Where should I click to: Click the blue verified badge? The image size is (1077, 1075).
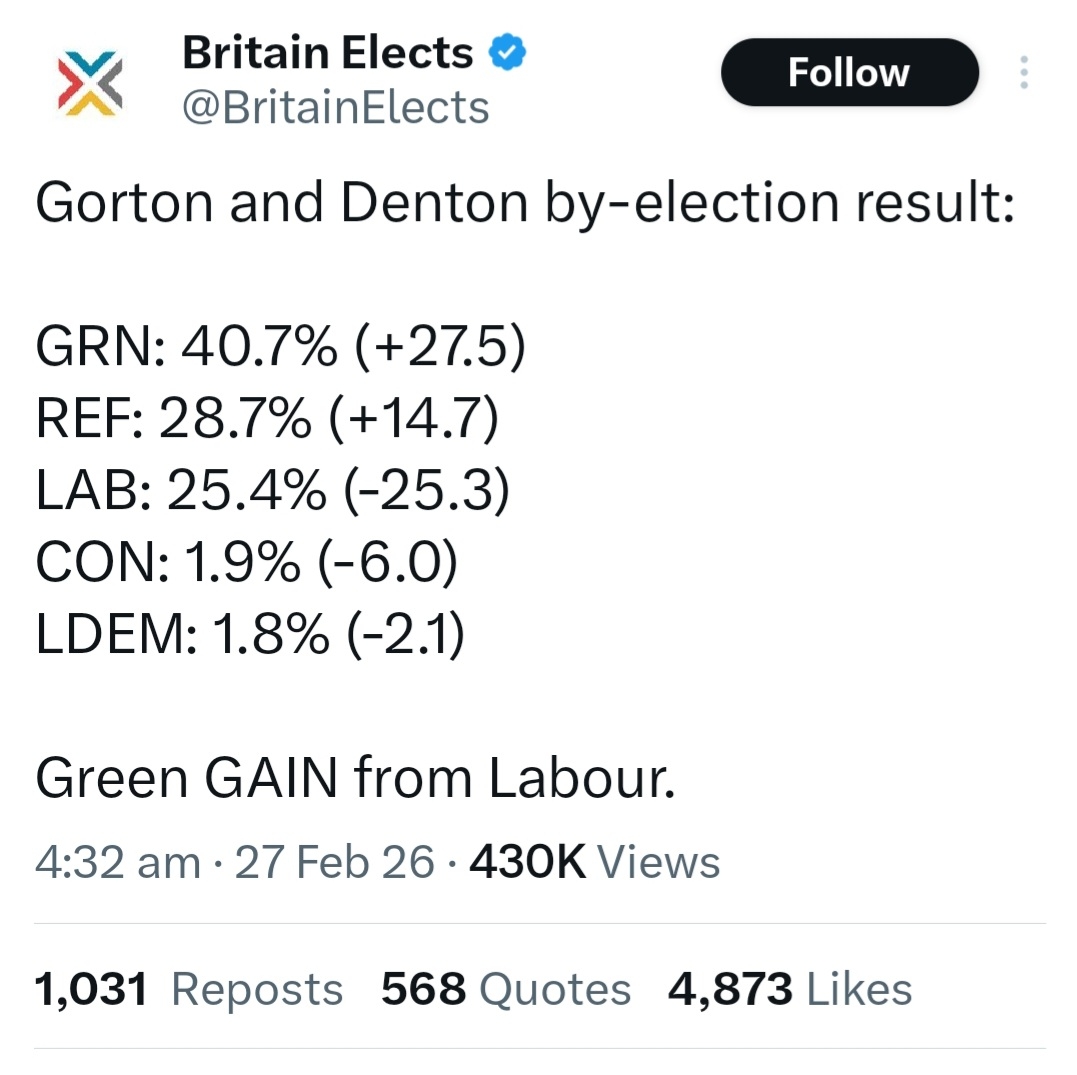tap(508, 52)
